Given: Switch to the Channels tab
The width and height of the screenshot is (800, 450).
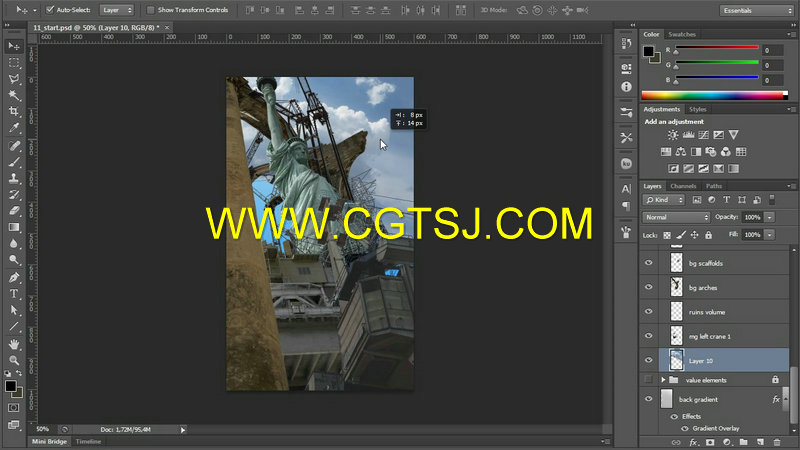Looking at the screenshot, I should 683,186.
